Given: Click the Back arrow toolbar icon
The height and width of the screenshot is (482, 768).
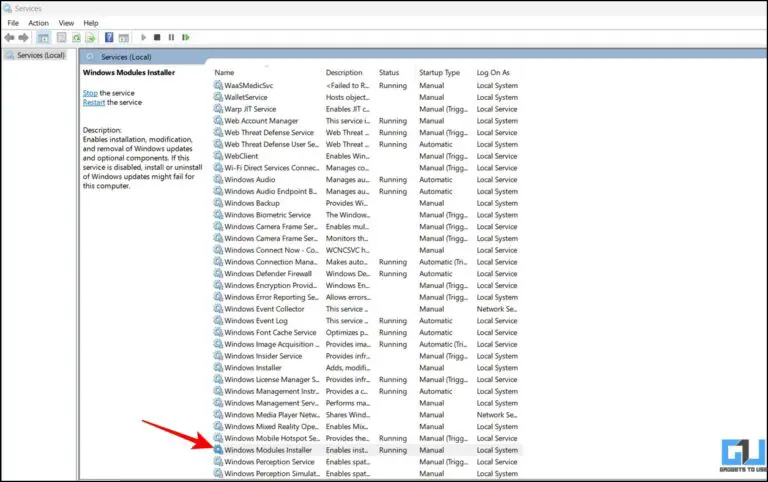Looking at the screenshot, I should [x=10, y=37].
